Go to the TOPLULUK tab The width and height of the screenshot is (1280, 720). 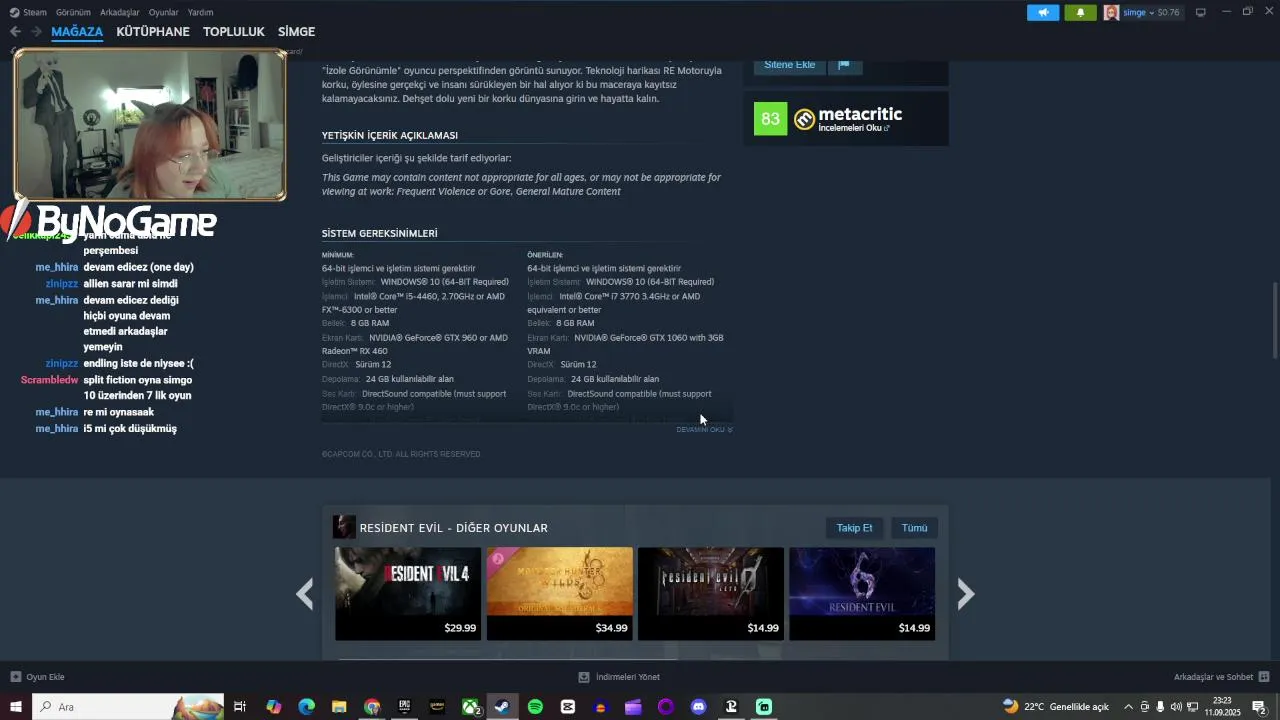tap(234, 32)
